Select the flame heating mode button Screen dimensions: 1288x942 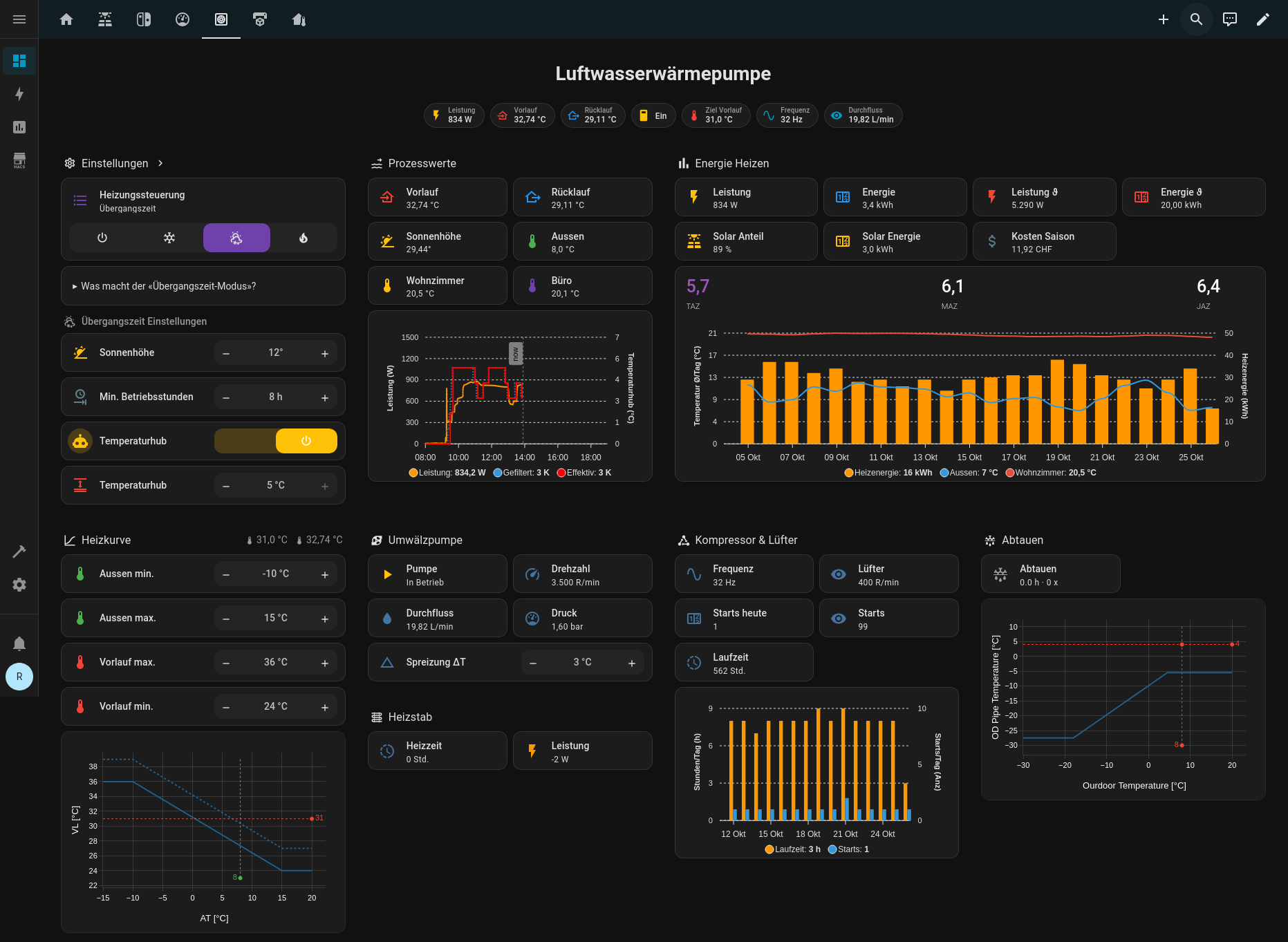click(303, 238)
